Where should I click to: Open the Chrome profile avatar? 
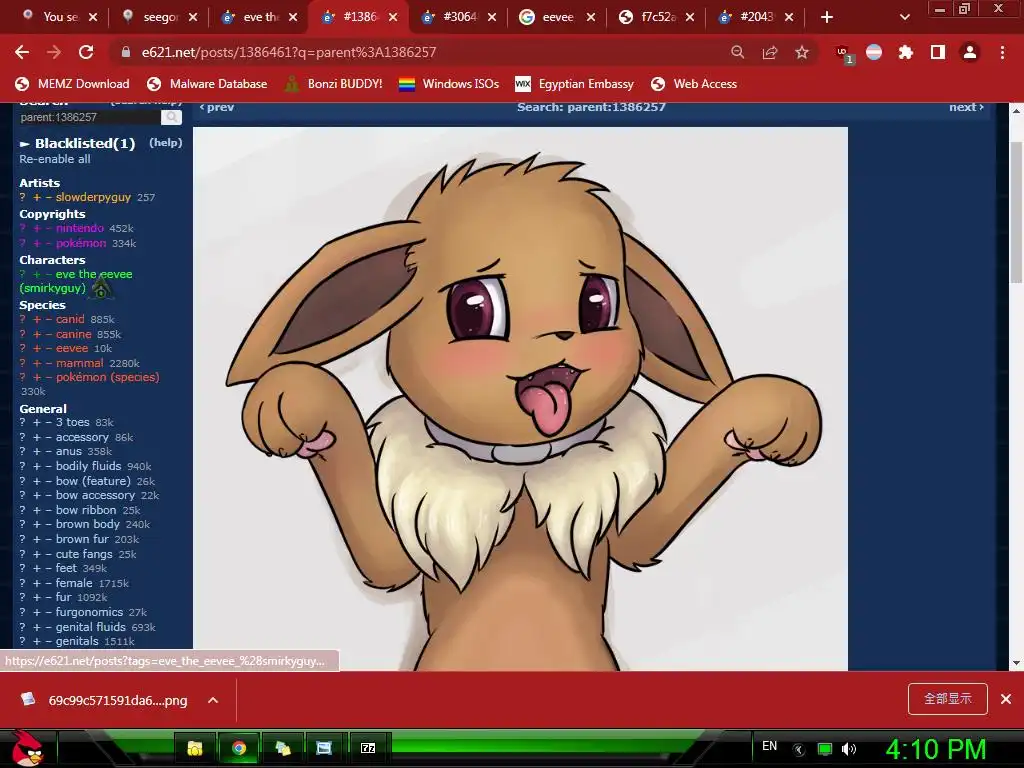pos(970,52)
